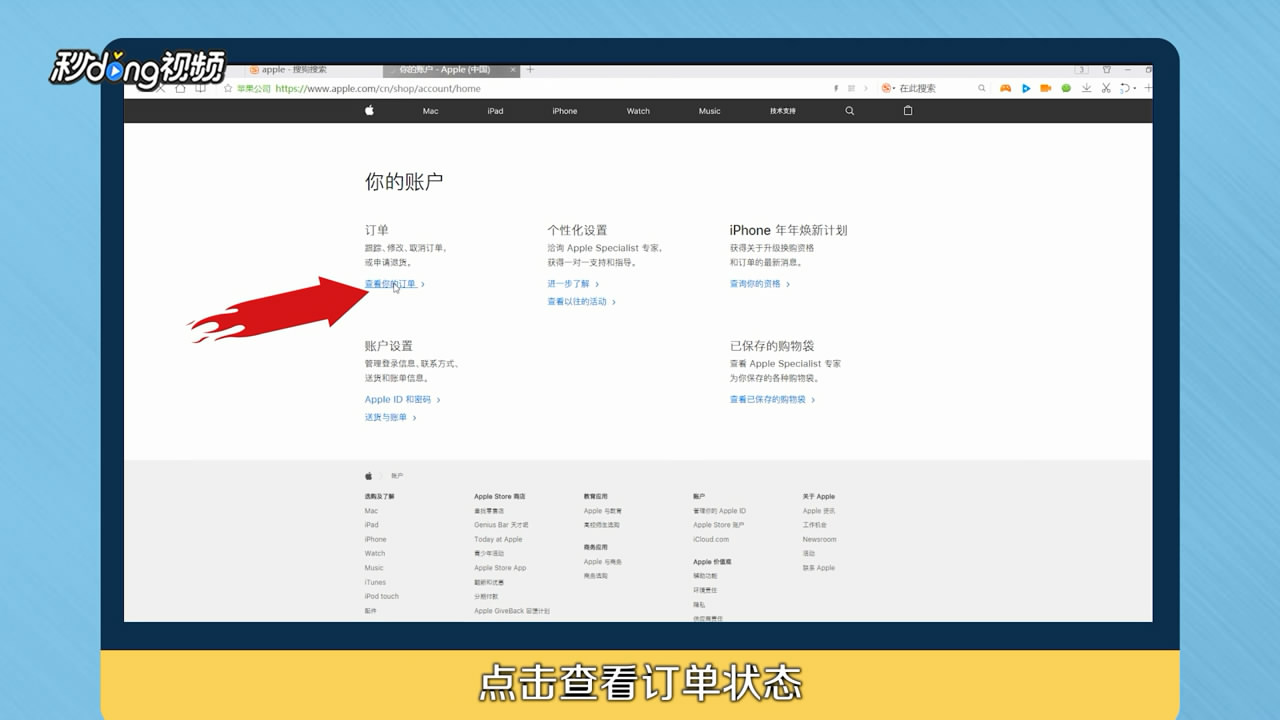Open Watch in the Apple navigation bar
This screenshot has height=720, width=1280.
tap(638, 111)
